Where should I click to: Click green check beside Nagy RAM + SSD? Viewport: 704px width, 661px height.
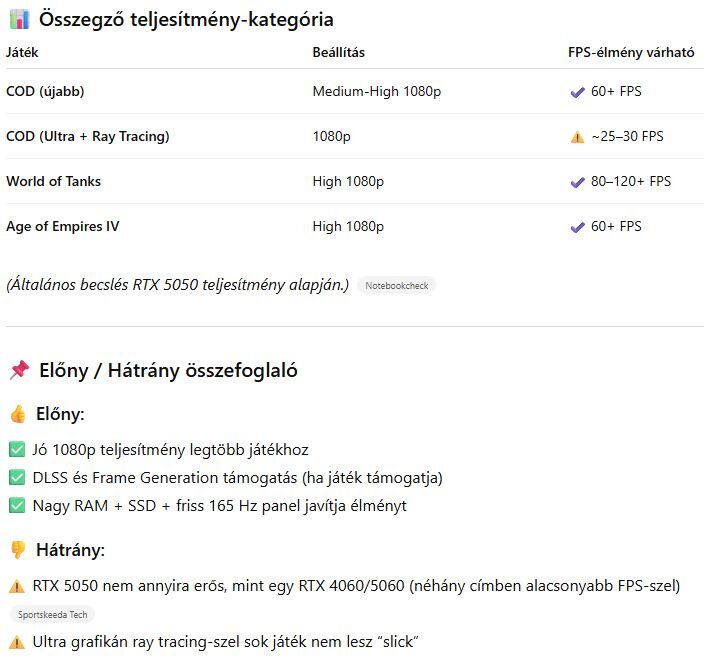tap(16, 506)
